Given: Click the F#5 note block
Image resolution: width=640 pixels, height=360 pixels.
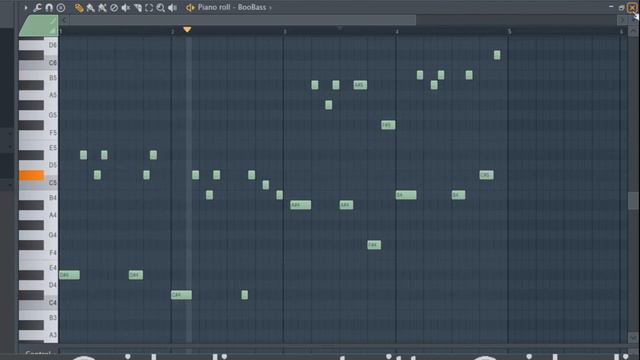Looking at the screenshot, I should coord(388,125).
